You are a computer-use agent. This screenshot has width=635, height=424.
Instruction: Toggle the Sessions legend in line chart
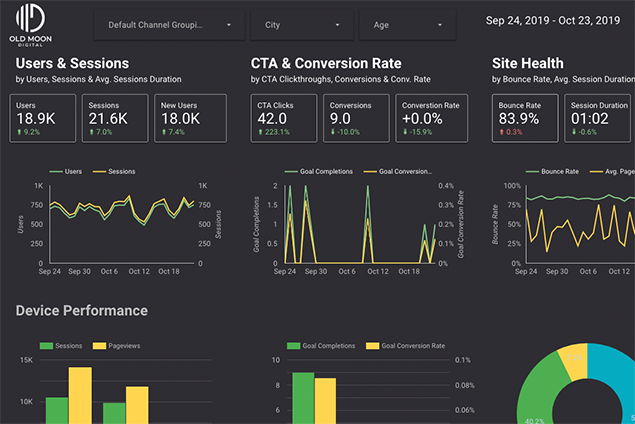tap(114, 172)
